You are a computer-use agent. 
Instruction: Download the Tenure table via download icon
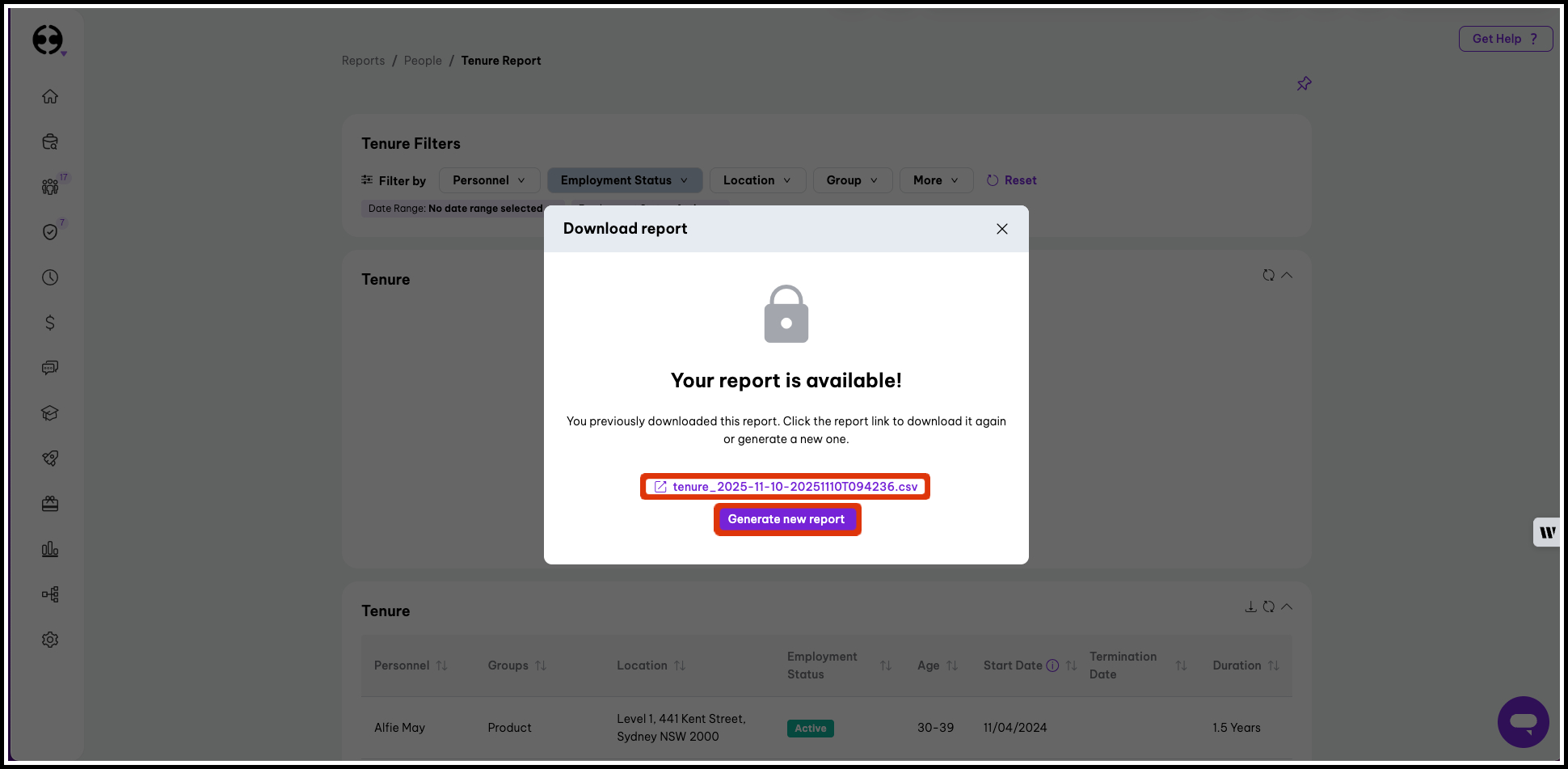[x=1250, y=606]
